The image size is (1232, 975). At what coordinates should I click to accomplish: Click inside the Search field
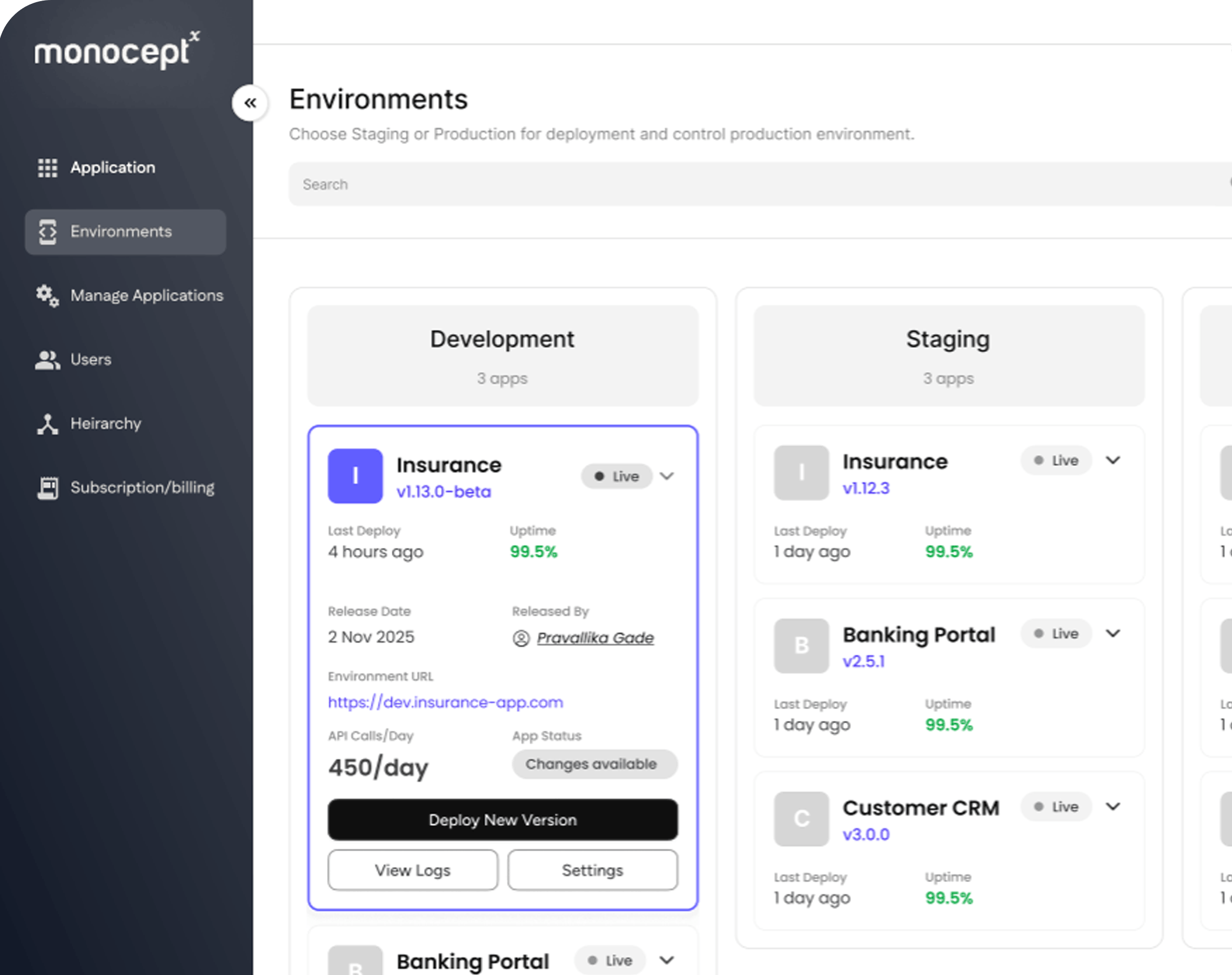click(x=628, y=184)
